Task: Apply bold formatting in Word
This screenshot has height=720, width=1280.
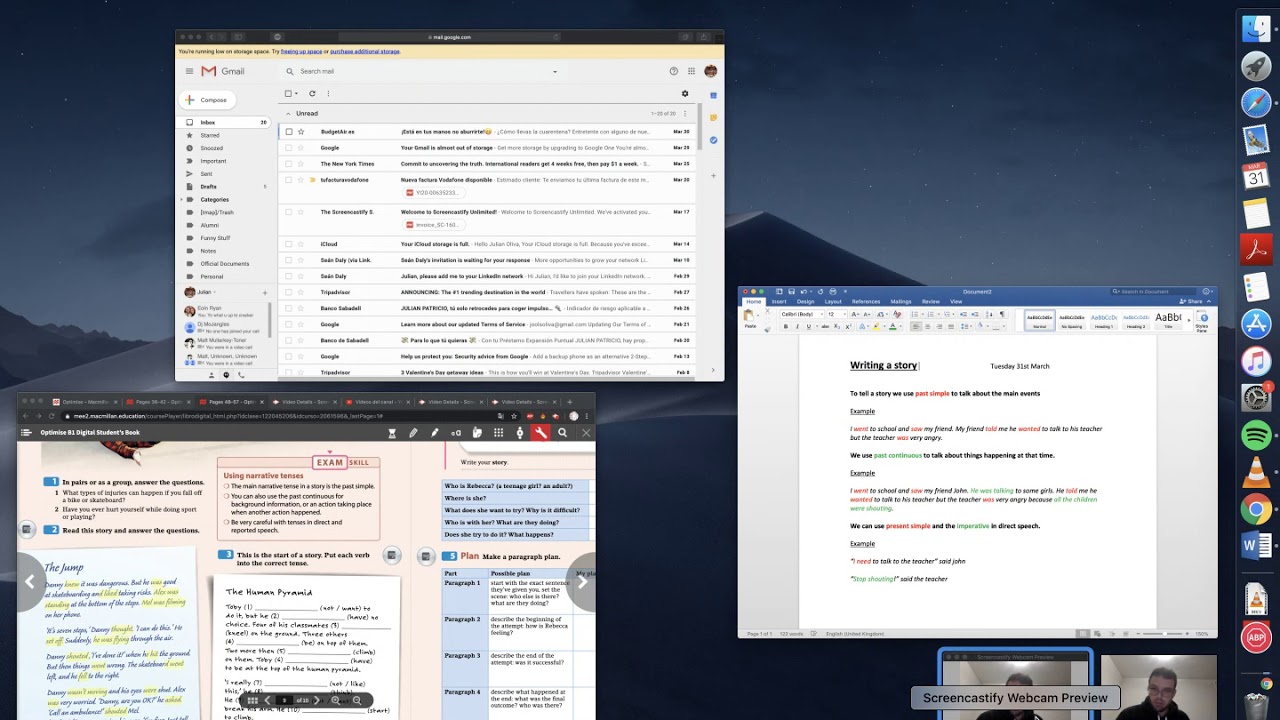Action: (x=786, y=327)
